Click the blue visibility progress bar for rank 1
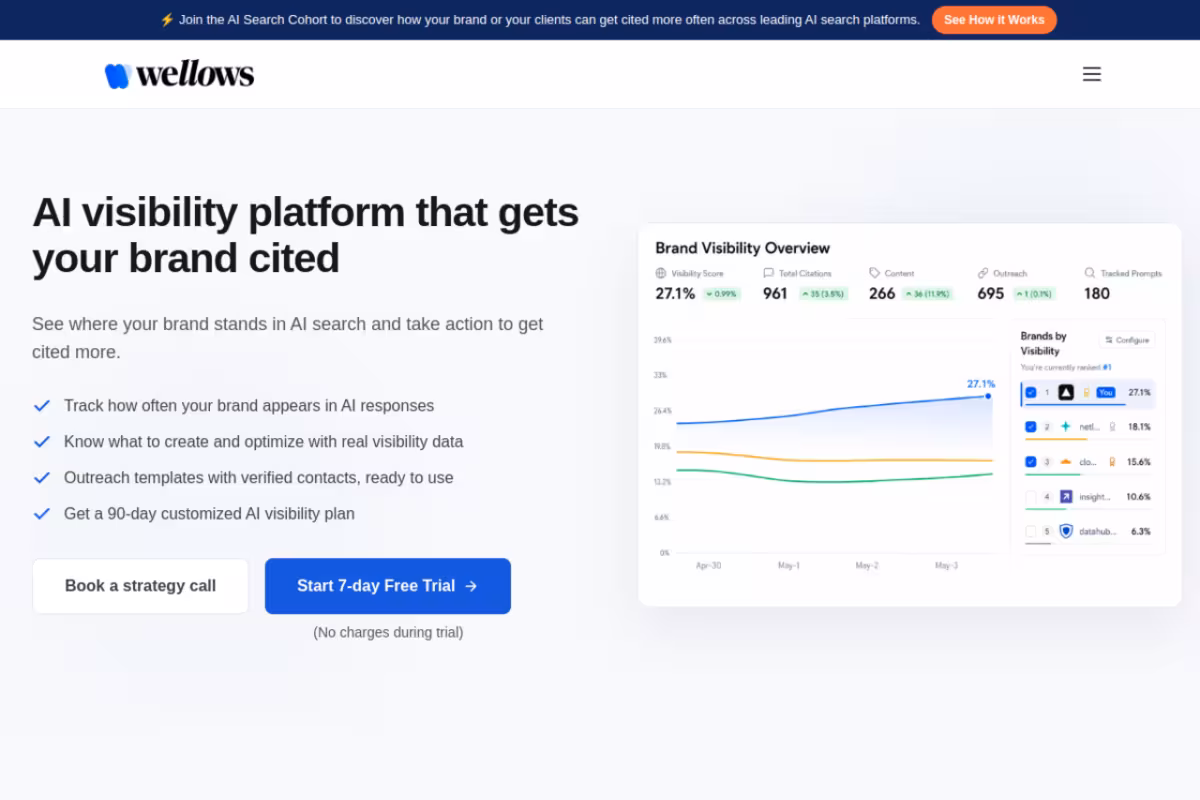The height and width of the screenshot is (800, 1200). point(1075,404)
